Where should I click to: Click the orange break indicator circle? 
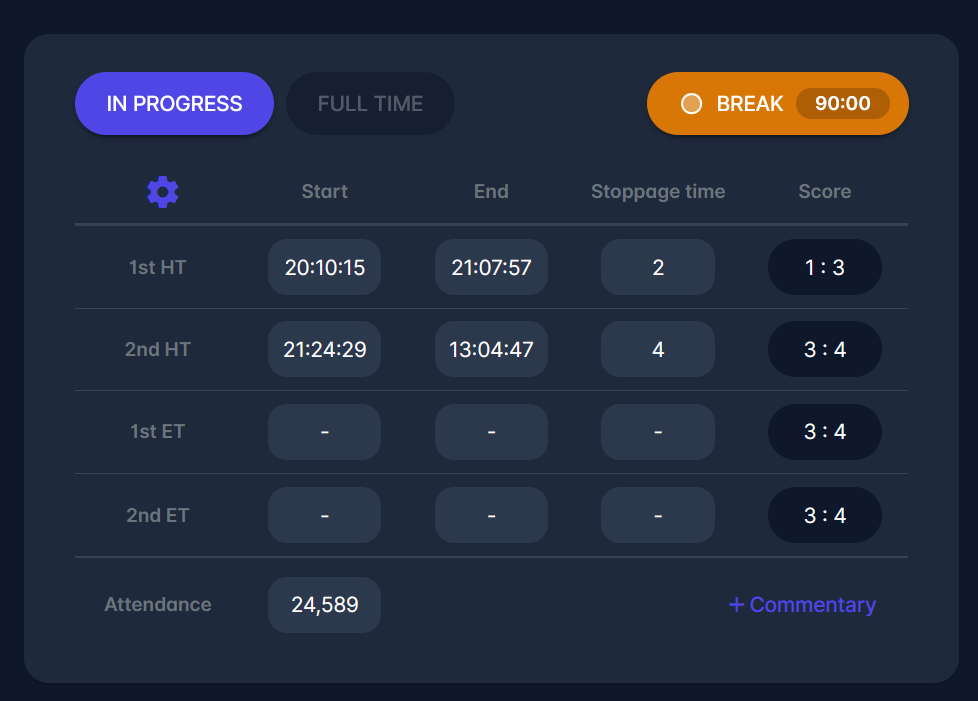(x=691, y=104)
